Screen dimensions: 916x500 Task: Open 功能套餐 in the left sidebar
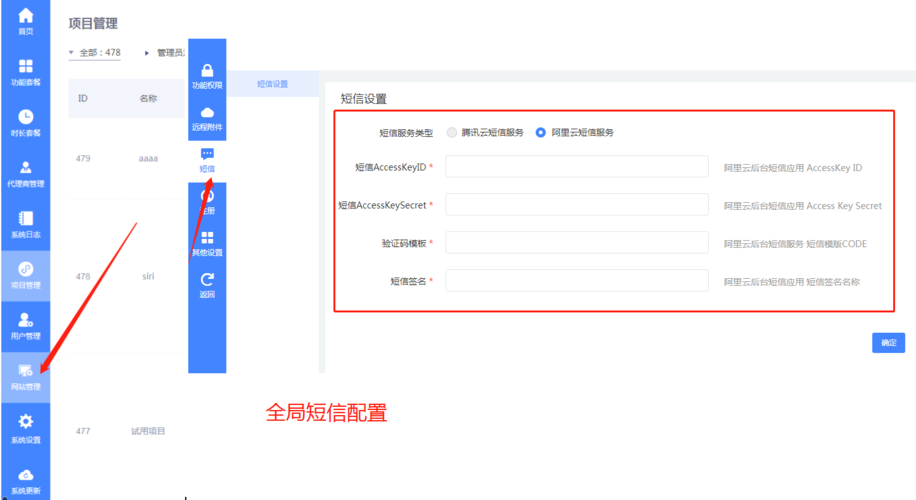pos(26,72)
